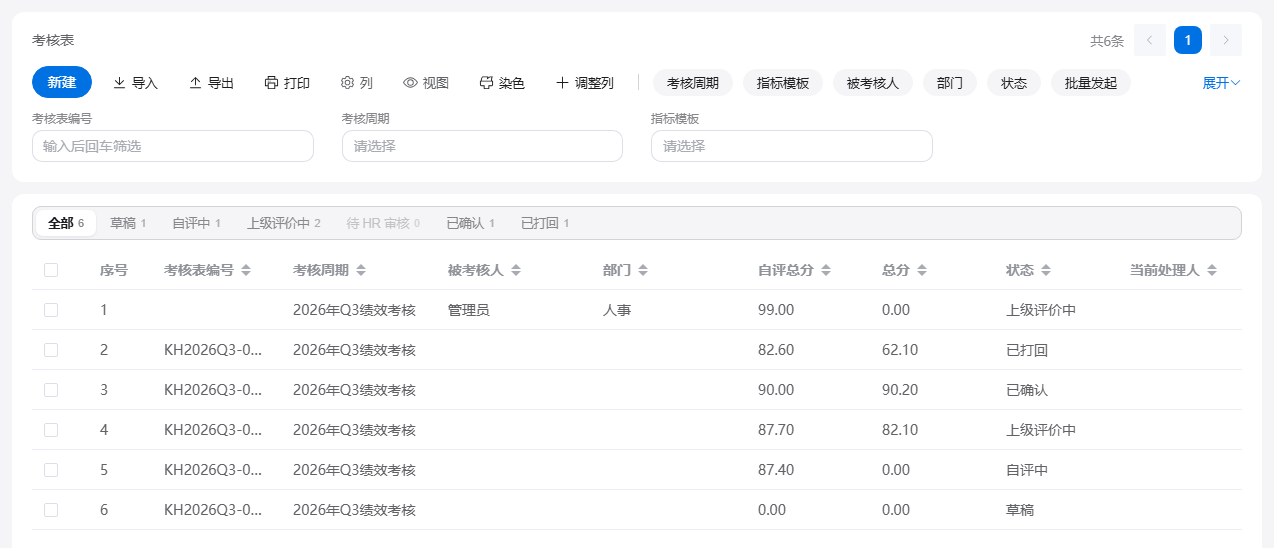Screen dimensions: 1274x548
Task: Switch to the 全部 tab
Action: pos(66,223)
